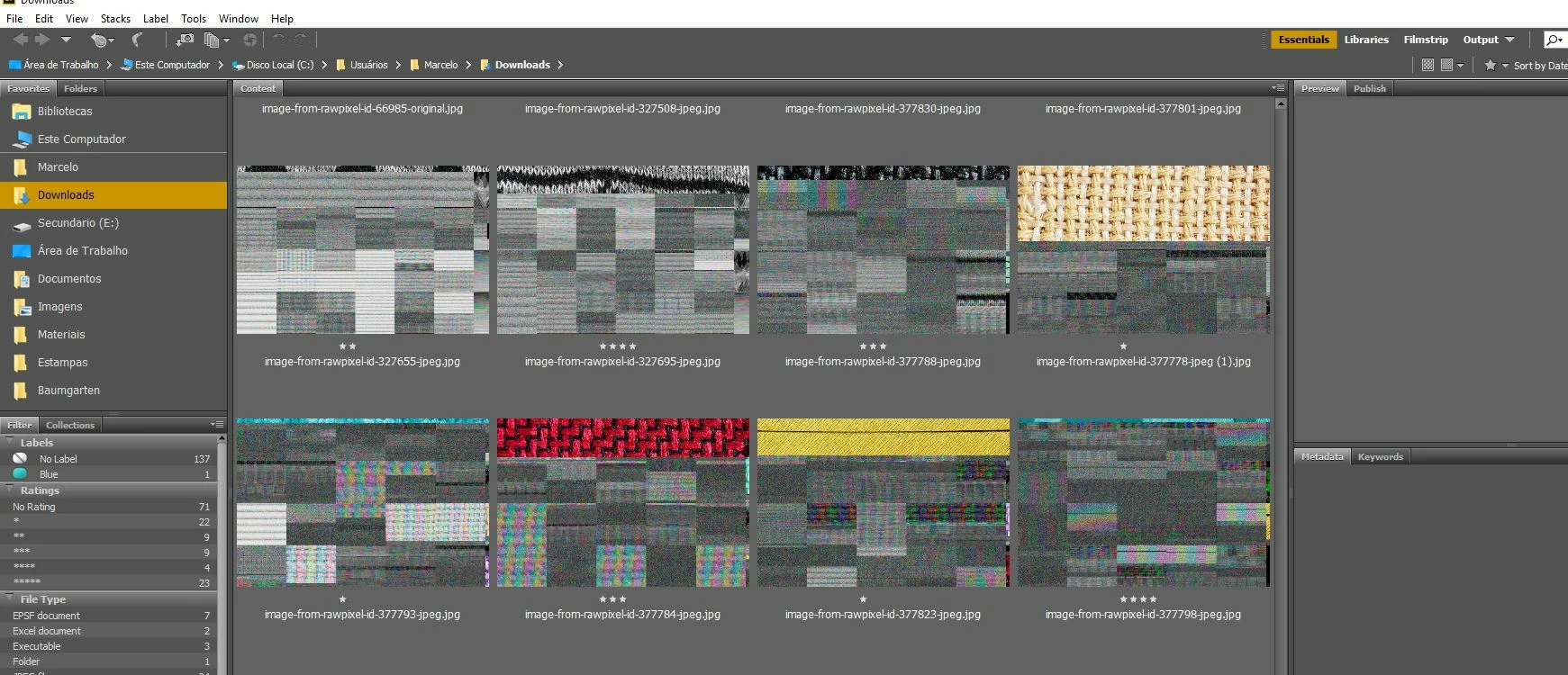Go forward using the forward arrow

(42, 40)
